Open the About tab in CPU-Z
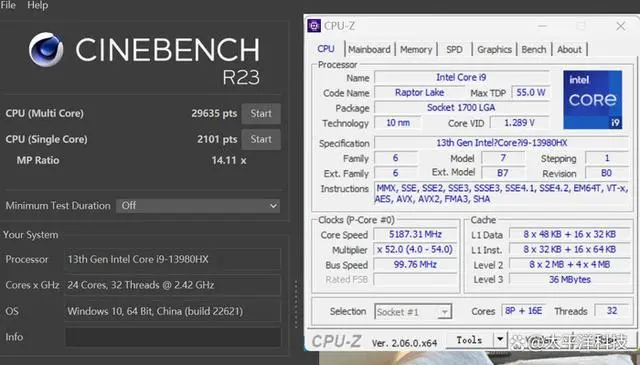 point(569,49)
